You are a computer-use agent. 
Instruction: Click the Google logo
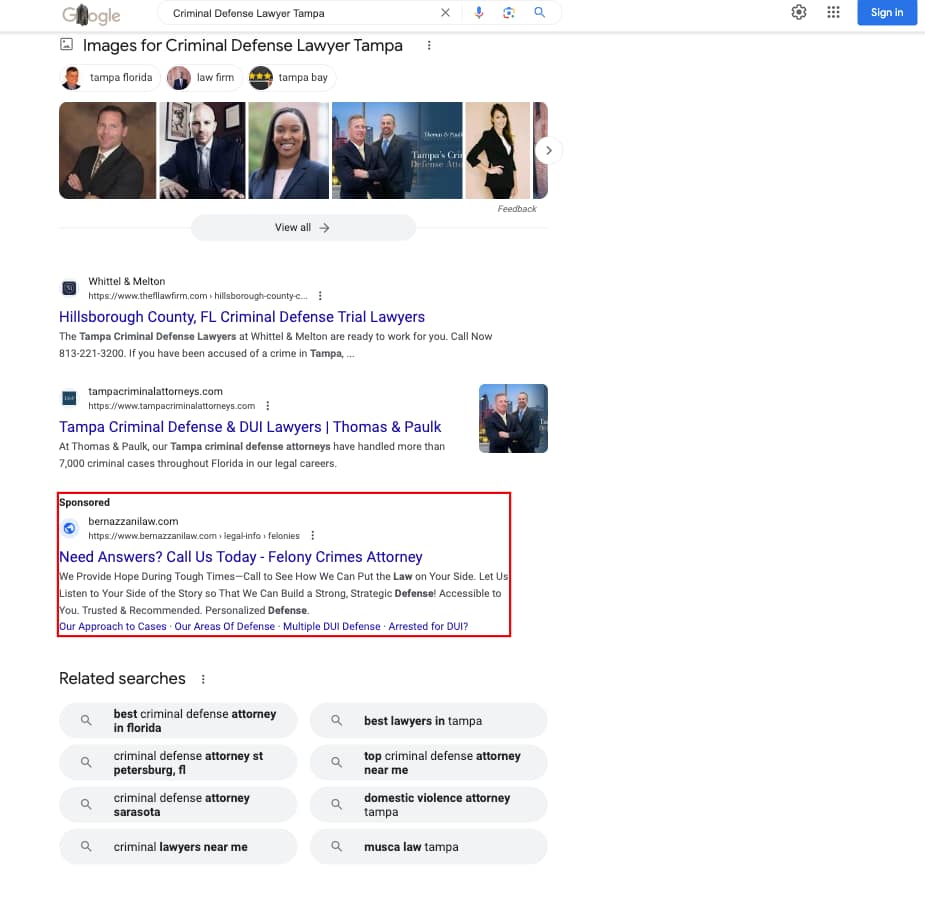(91, 14)
